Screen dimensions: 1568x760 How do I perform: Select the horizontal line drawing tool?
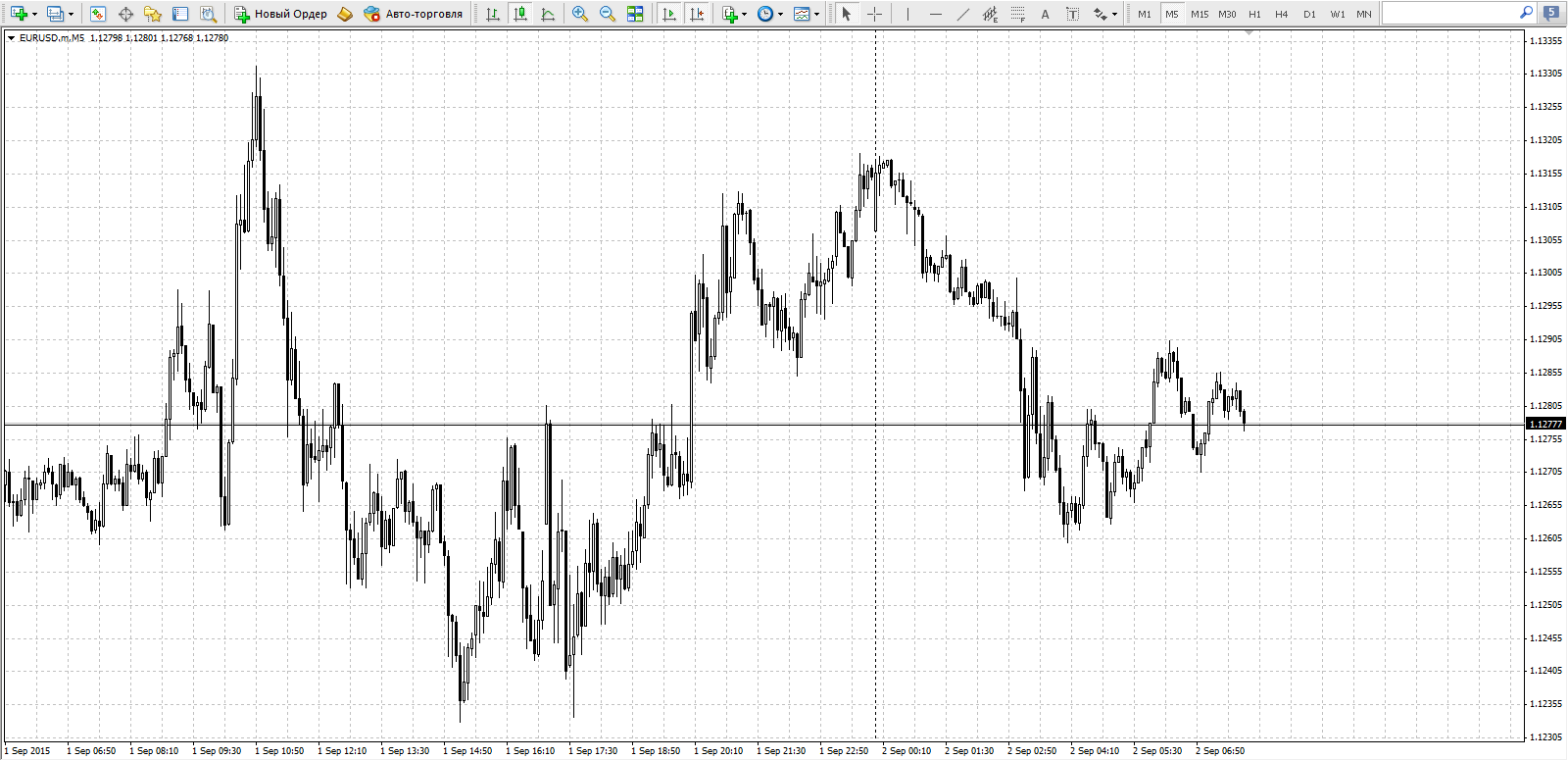(x=935, y=14)
